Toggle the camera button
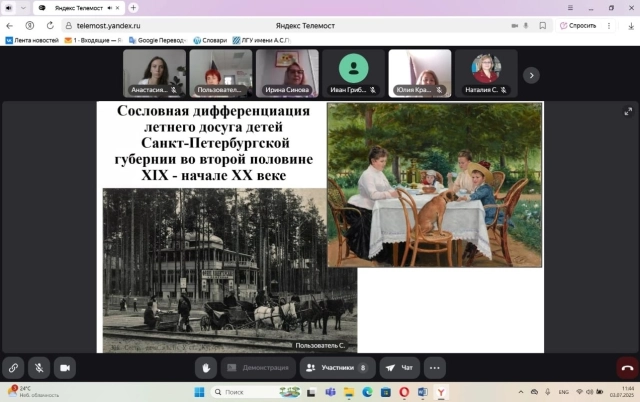Screen dimensions: 640x402 click(x=65, y=368)
